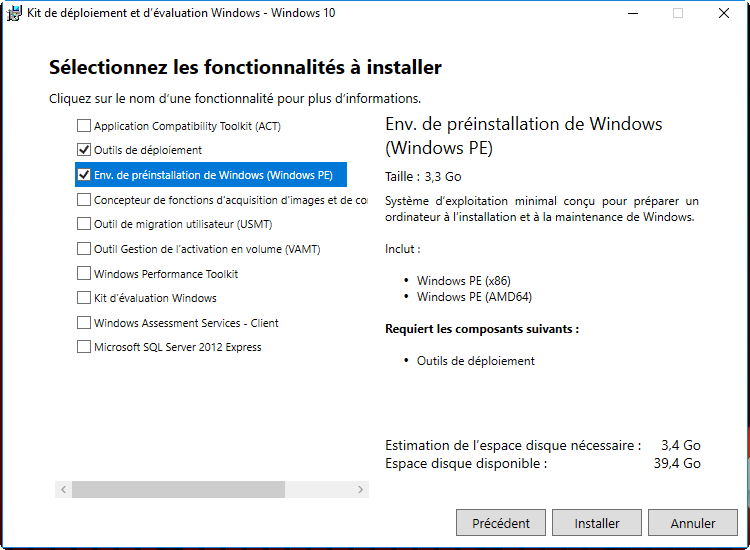Select Microsoft SQL Server 2012 Express label
The height and width of the screenshot is (550, 750).
point(177,347)
